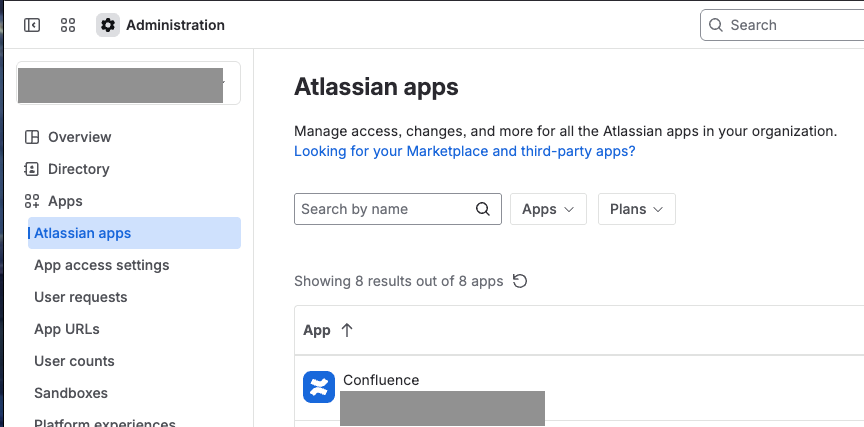This screenshot has height=427, width=864.
Task: Click the Administration gear icon
Action: (107, 25)
